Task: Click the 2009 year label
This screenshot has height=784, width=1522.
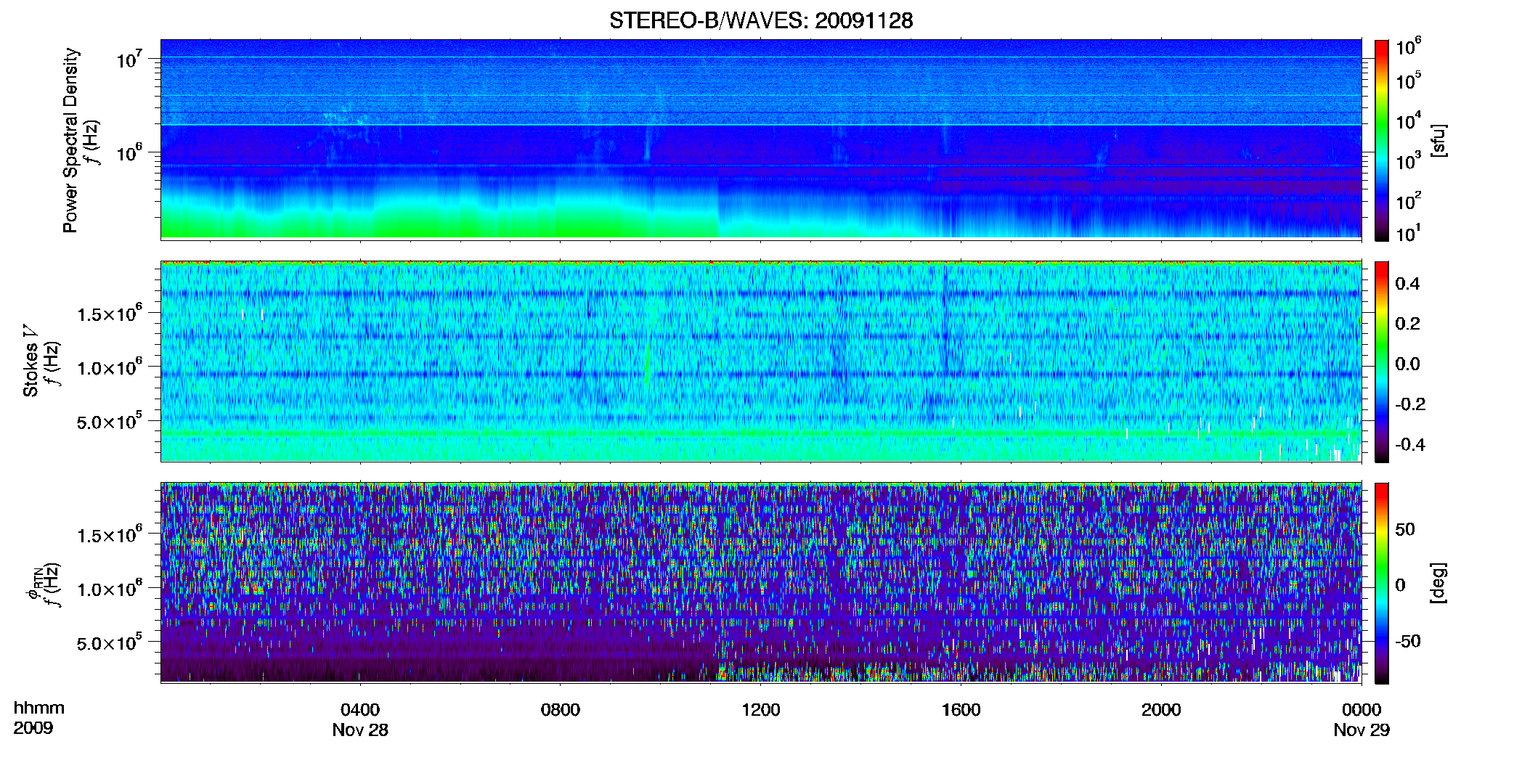Action: (33, 728)
